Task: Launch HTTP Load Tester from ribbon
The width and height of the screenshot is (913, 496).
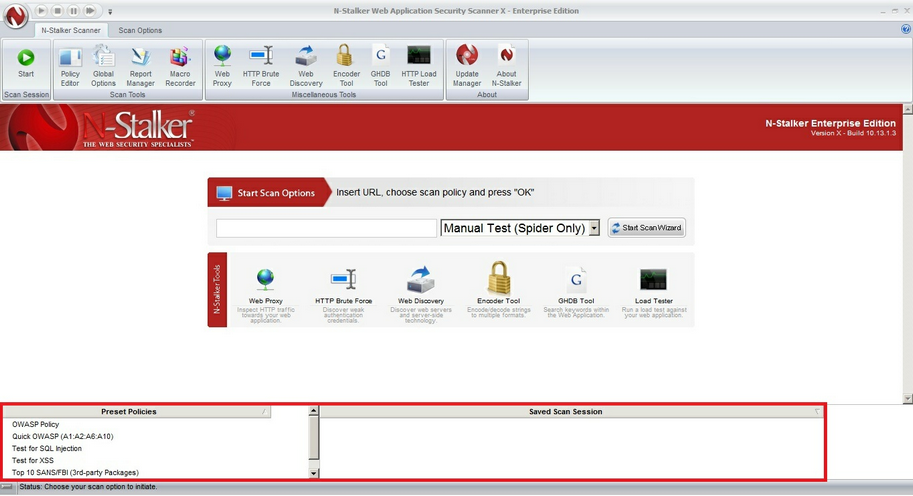Action: click(x=419, y=66)
